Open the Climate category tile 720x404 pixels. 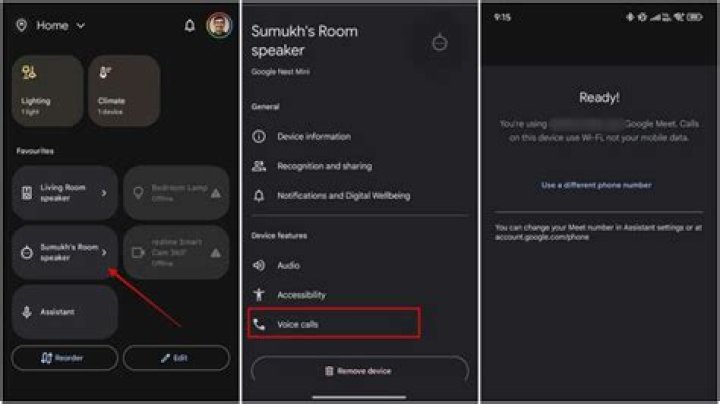pyautogui.click(x=124, y=91)
